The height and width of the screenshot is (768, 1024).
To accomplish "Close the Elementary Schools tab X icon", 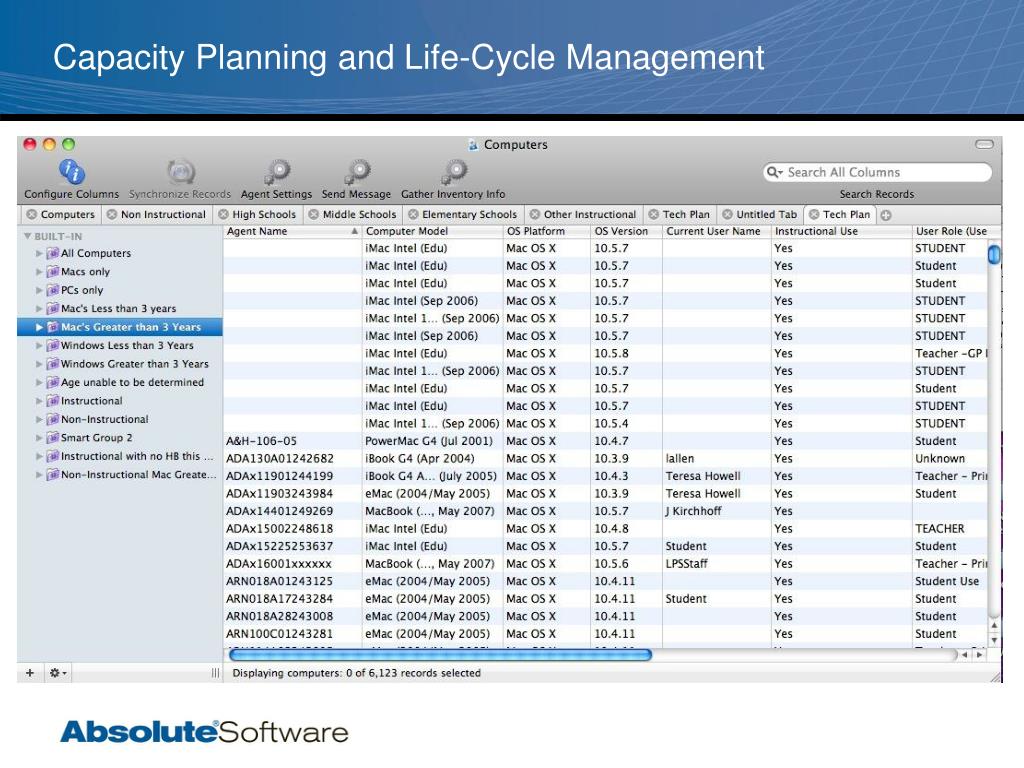I will pyautogui.click(x=413, y=214).
